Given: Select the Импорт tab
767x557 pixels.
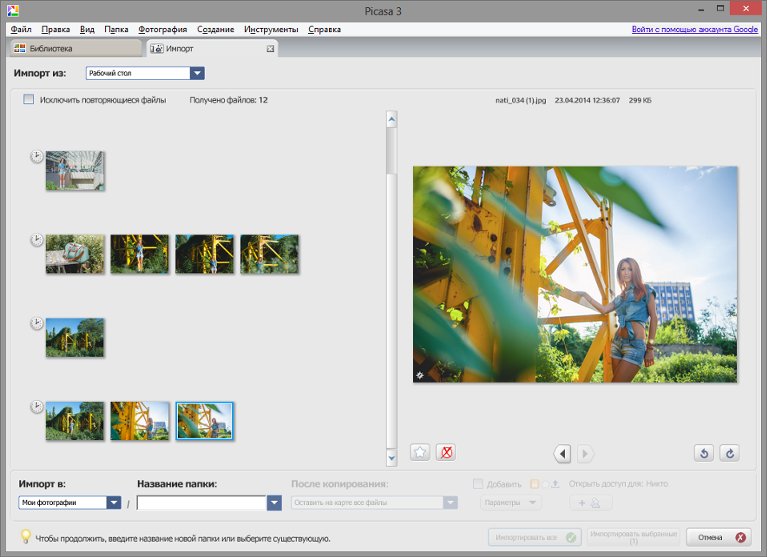Looking at the screenshot, I should 211,48.
